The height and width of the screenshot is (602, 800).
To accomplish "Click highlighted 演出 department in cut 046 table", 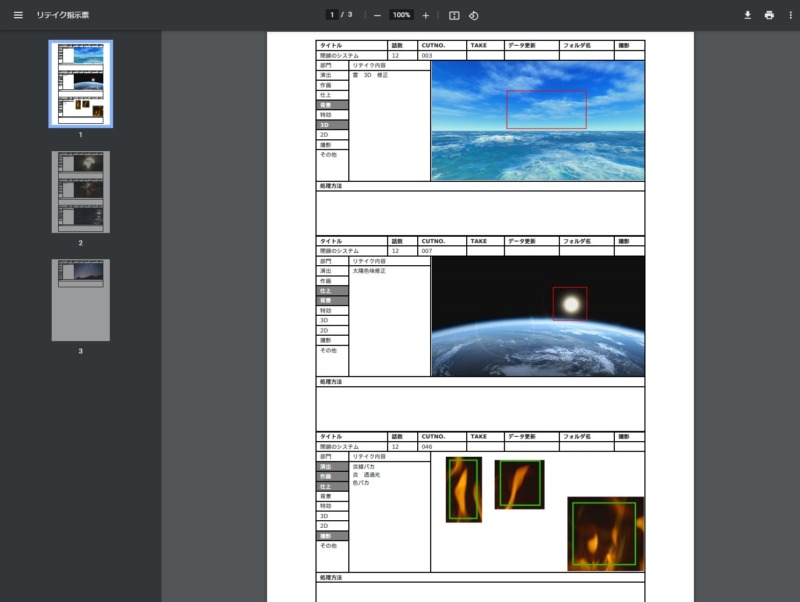I will coord(332,467).
